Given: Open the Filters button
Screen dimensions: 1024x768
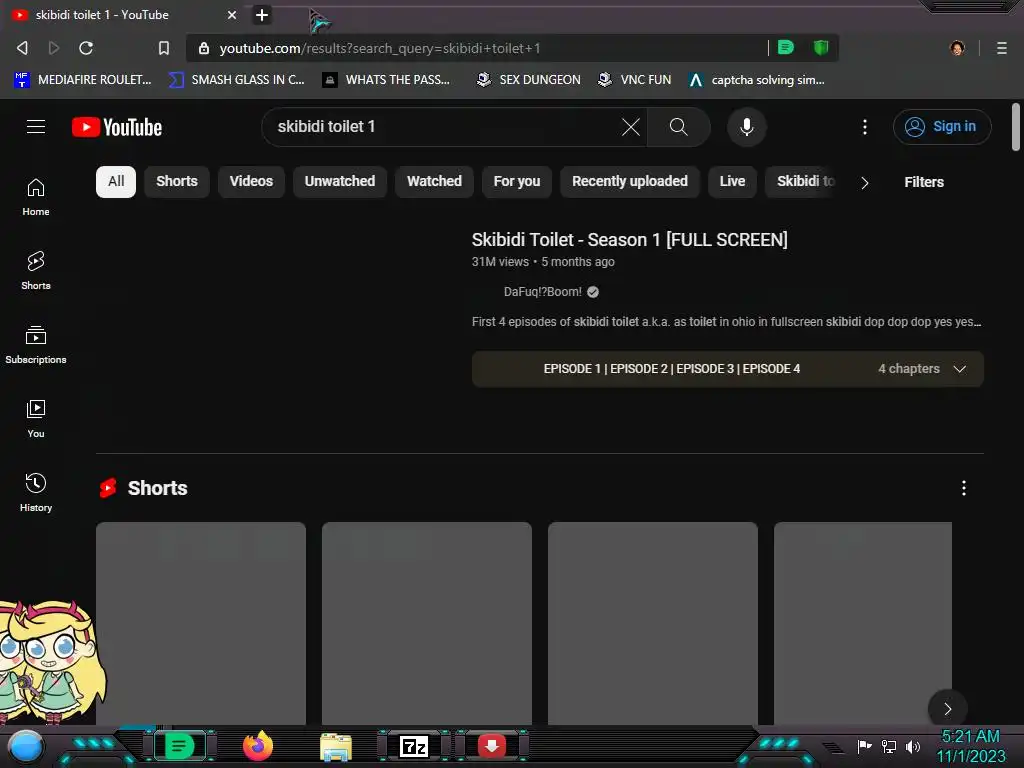Looking at the screenshot, I should 923,182.
